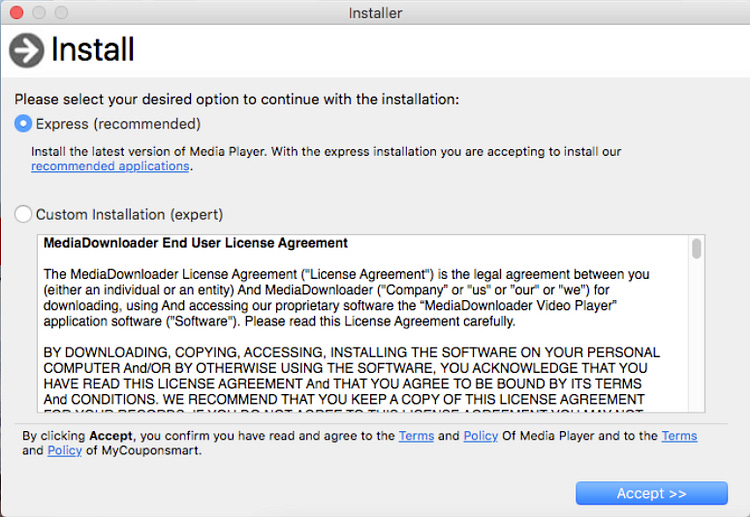Click the Installer window title text
The height and width of the screenshot is (517, 750).
click(x=375, y=13)
